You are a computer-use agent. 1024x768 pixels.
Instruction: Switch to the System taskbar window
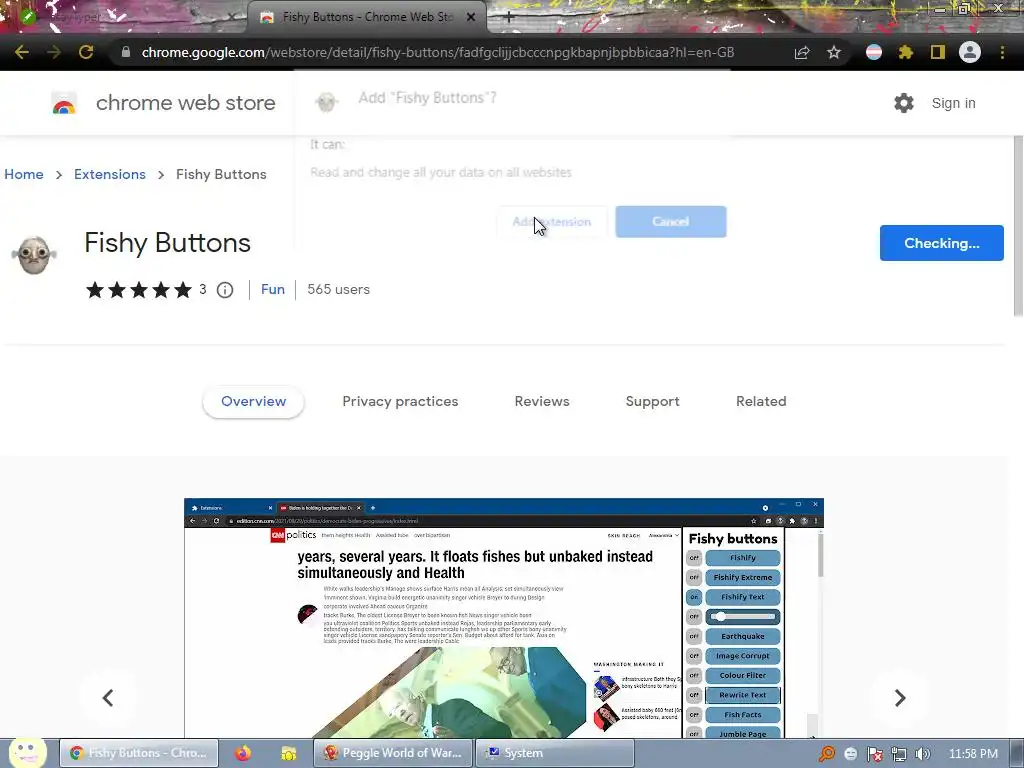coord(554,753)
